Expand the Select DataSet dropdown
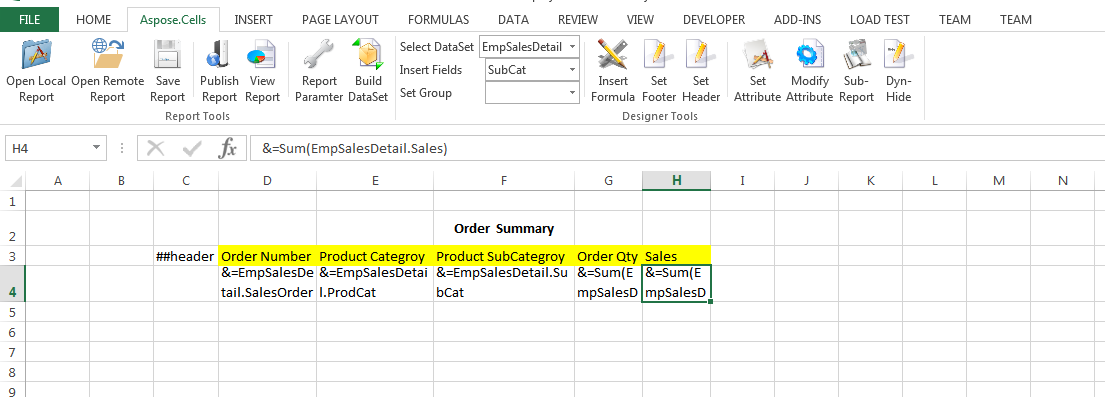Image resolution: width=1105 pixels, height=397 pixels. (x=572, y=47)
